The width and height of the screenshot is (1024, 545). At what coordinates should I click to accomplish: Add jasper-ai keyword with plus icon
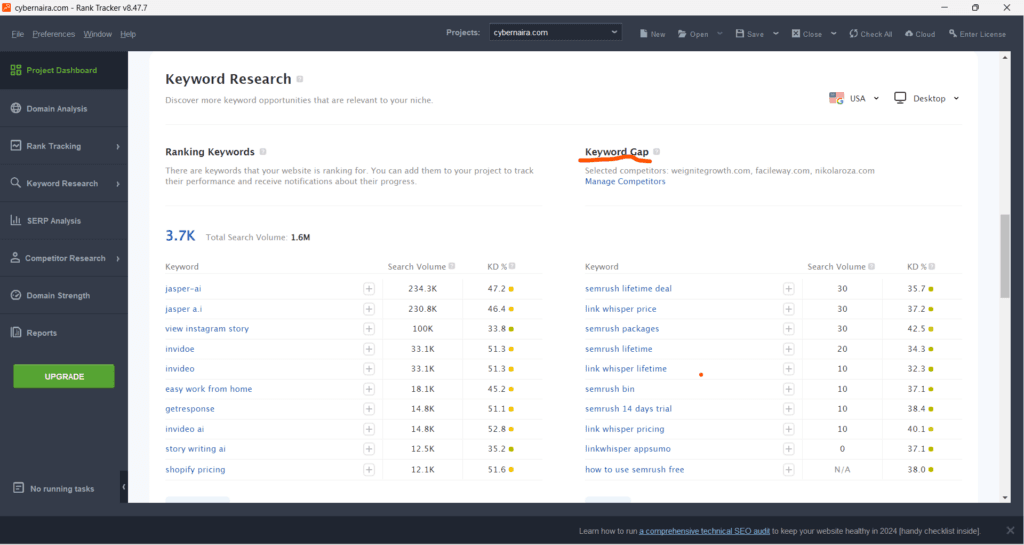click(x=369, y=288)
